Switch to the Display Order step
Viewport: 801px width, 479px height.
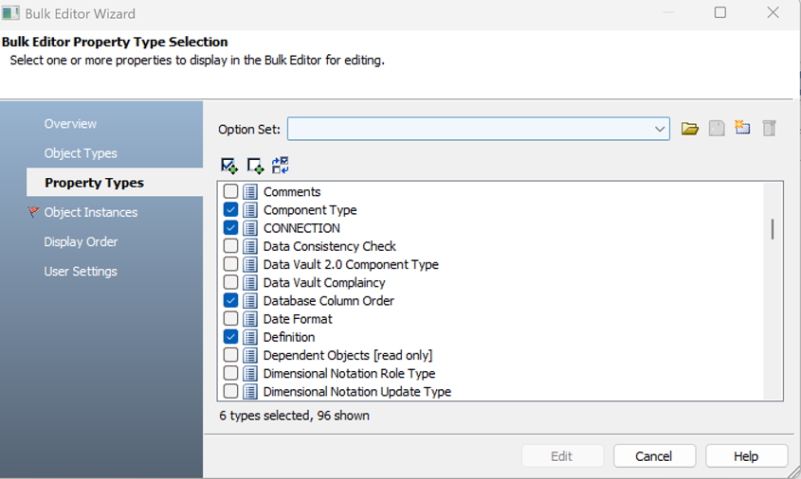click(x=81, y=242)
